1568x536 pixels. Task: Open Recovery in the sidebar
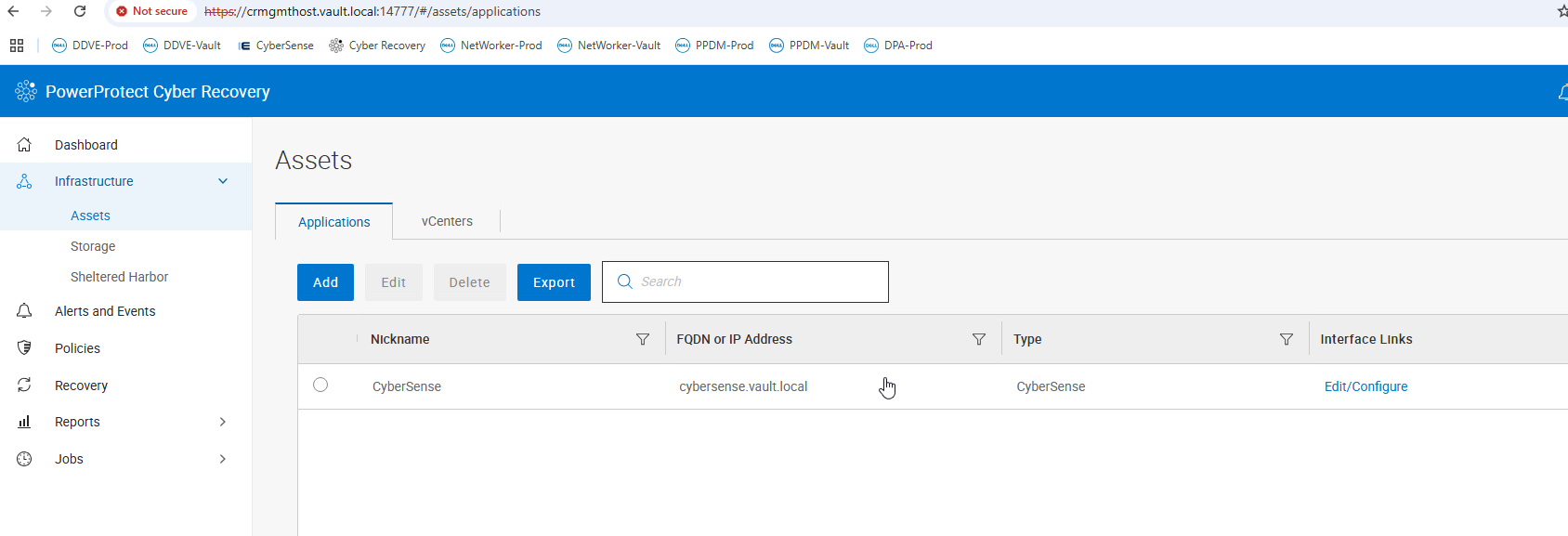coord(81,386)
